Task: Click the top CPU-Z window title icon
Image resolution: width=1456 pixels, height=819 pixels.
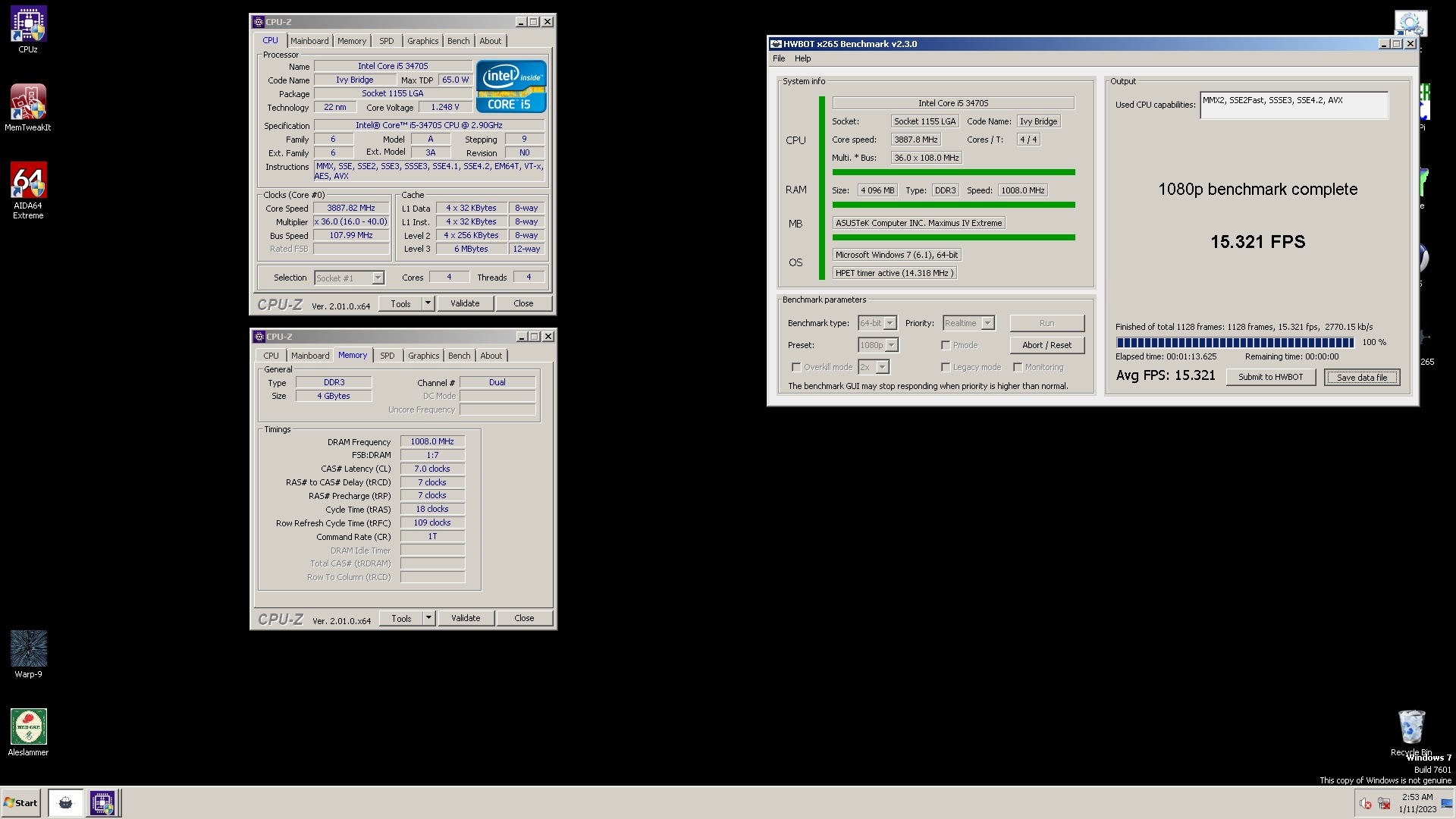Action: point(259,22)
